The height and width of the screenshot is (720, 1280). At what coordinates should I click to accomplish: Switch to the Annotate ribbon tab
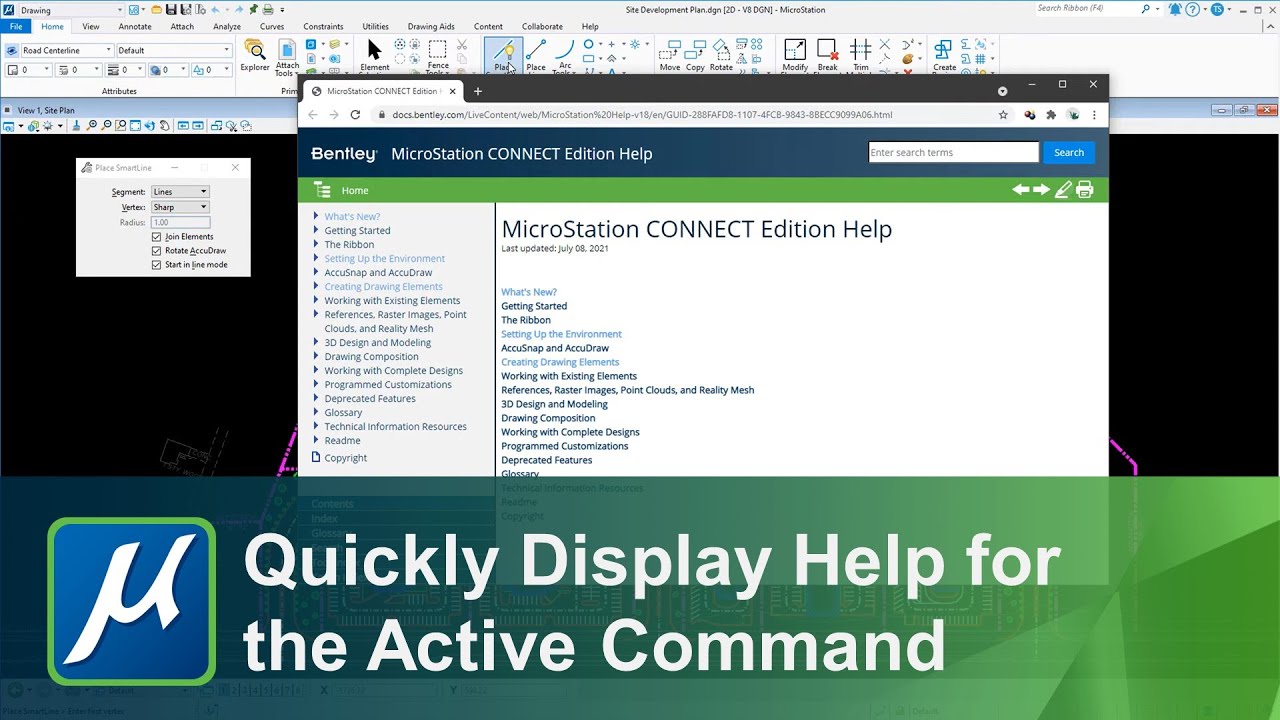[x=135, y=27]
